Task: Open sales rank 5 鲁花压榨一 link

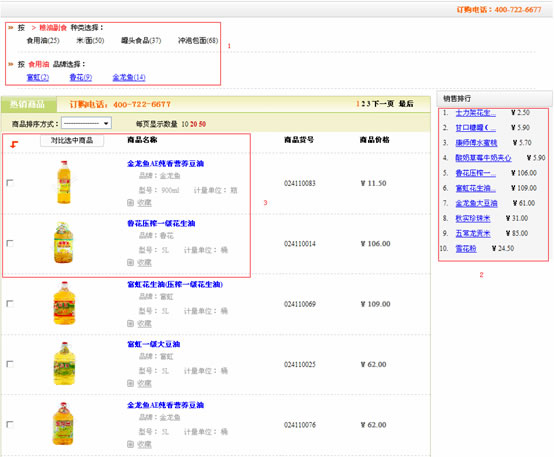Action: [x=476, y=173]
